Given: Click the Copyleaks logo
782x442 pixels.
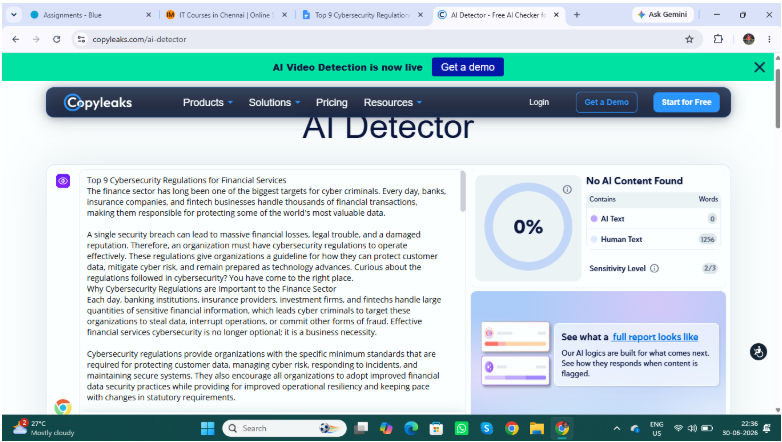Looking at the screenshot, I should click(x=98, y=102).
